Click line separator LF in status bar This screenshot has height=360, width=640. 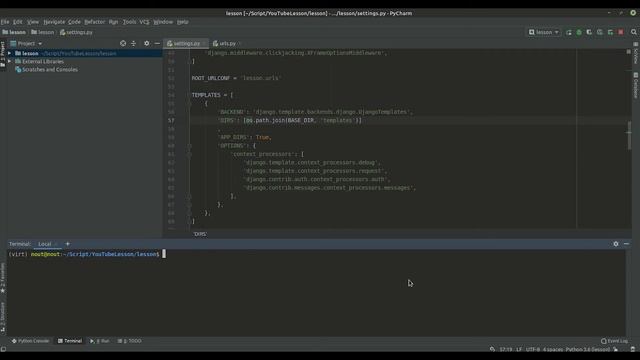point(519,349)
